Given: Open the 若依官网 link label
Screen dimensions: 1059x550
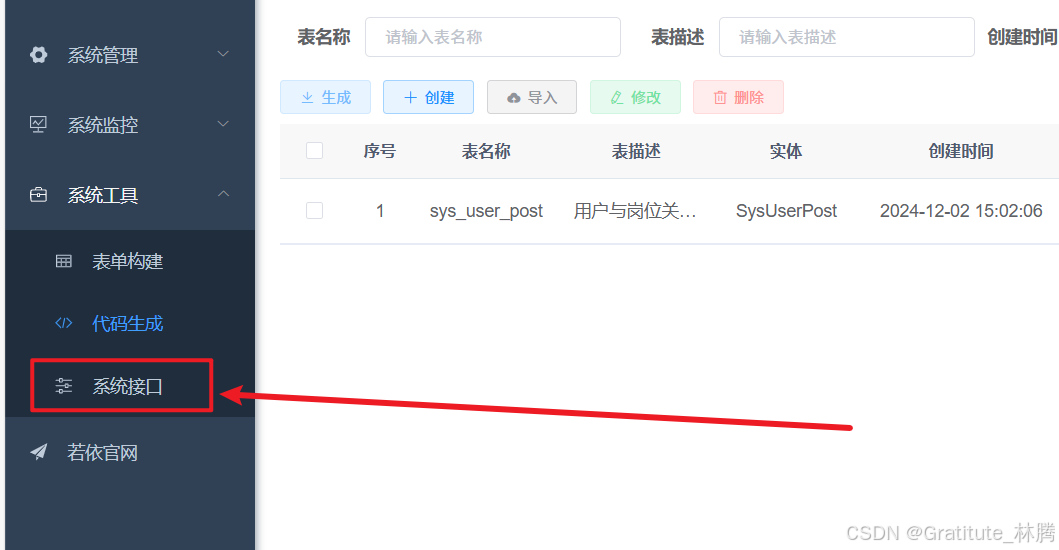Looking at the screenshot, I should point(103,453).
